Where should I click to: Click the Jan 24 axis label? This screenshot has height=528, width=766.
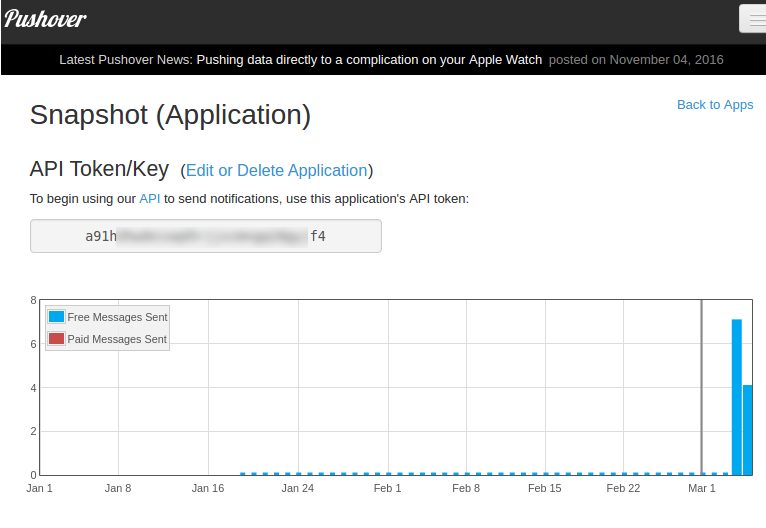(x=298, y=488)
